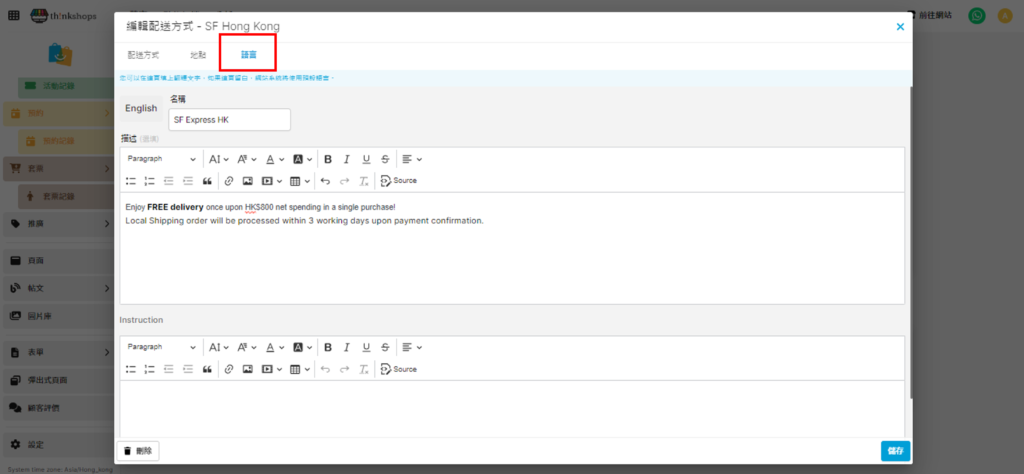This screenshot has height=474, width=1024.
Task: Switch to the 地點 tab
Action: click(x=198, y=55)
